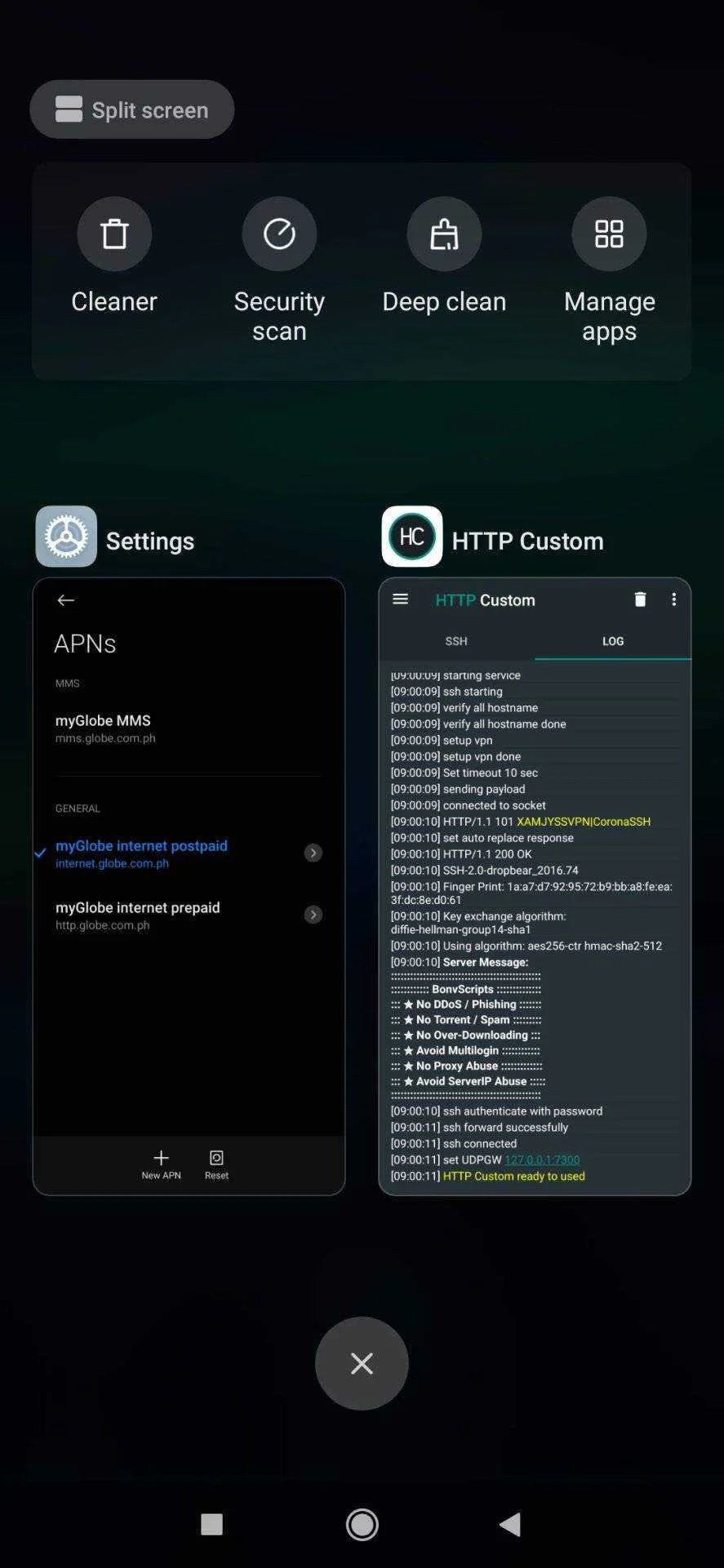Open the Cleaner trash icon
The width and height of the screenshot is (724, 1568).
coord(114,234)
